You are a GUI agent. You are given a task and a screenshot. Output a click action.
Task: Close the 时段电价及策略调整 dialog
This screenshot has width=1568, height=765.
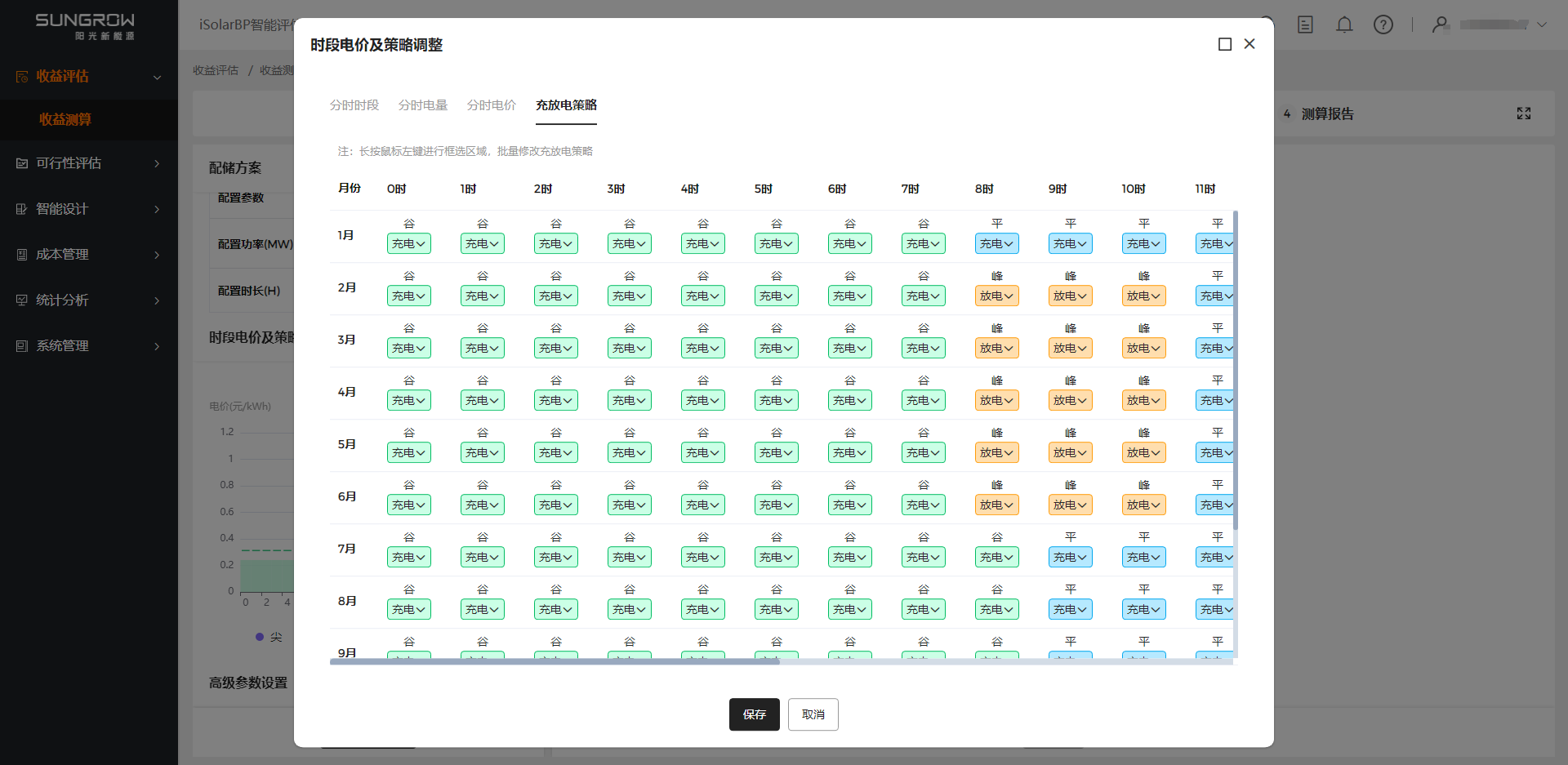click(1249, 44)
